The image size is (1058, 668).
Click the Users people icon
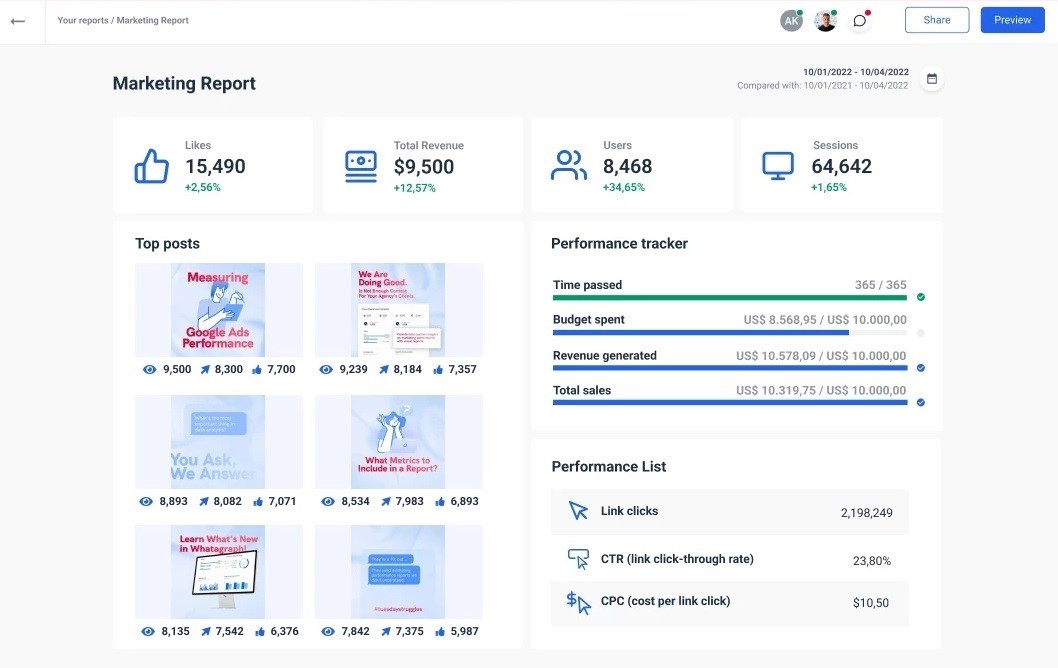(569, 165)
